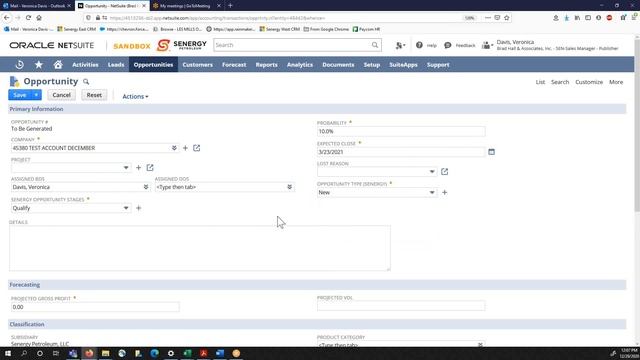
Task: Open the Help question mark icon
Action: point(419,45)
